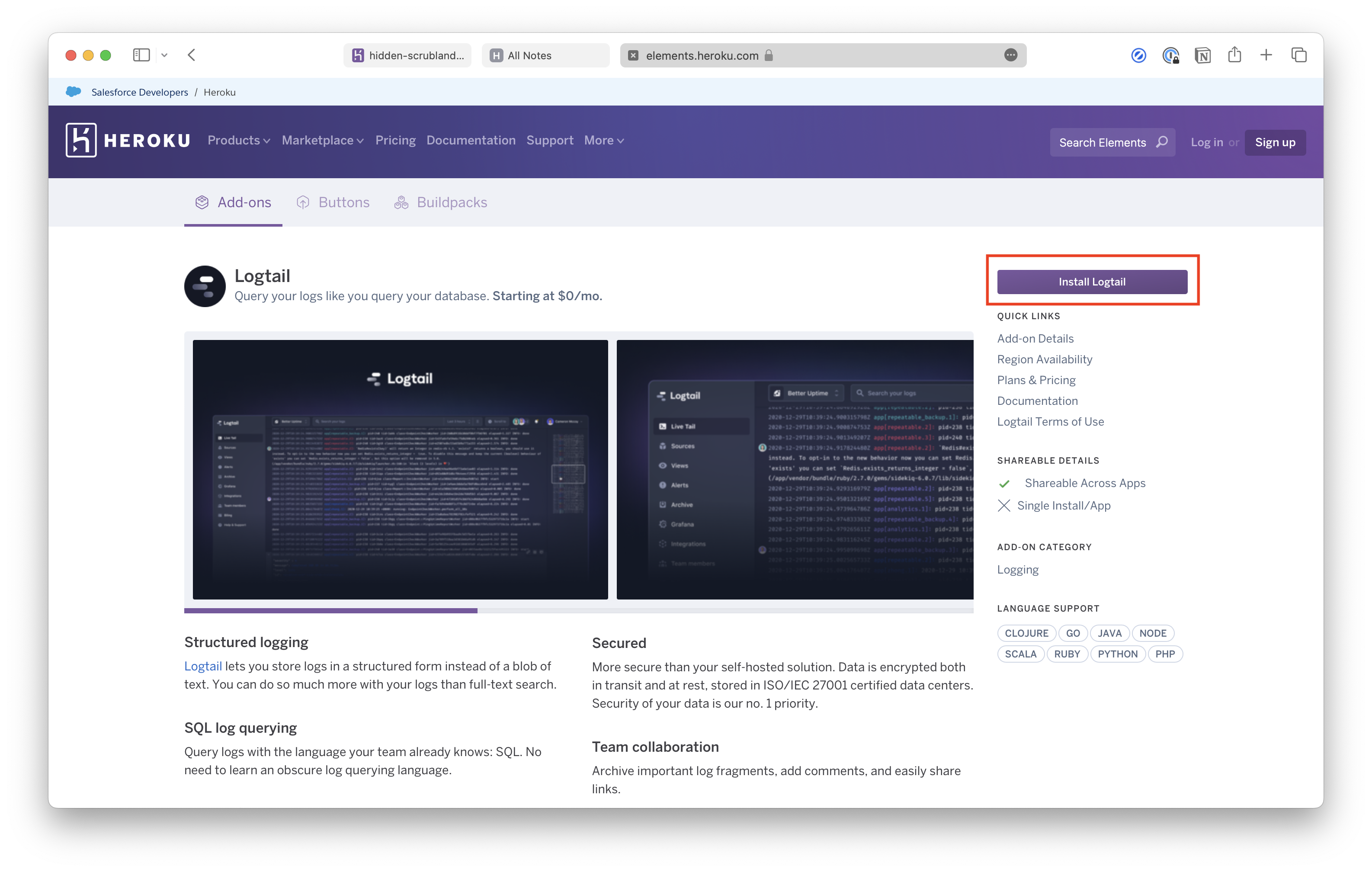Switch to the hidden-scrubland tab
This screenshot has width=1372, height=872.
click(407, 55)
